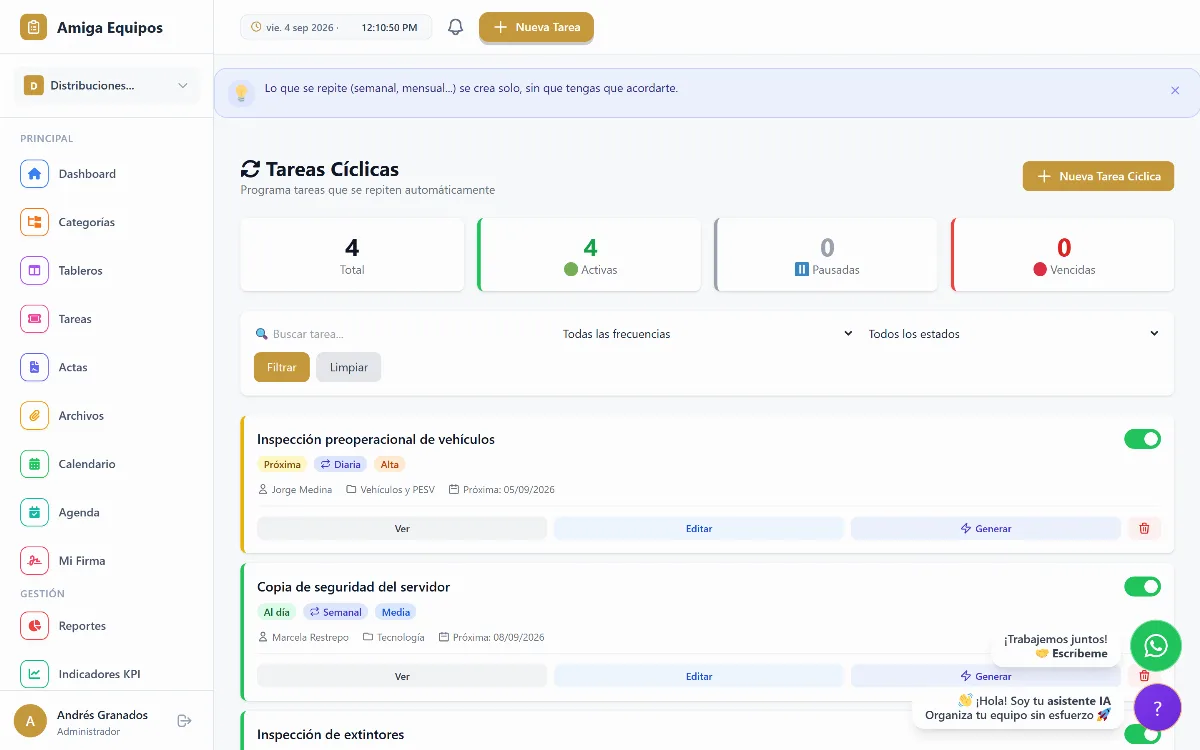Viewport: 1200px width, 750px height.
Task: Click the Pausadas stat card
Action: [x=826, y=255]
